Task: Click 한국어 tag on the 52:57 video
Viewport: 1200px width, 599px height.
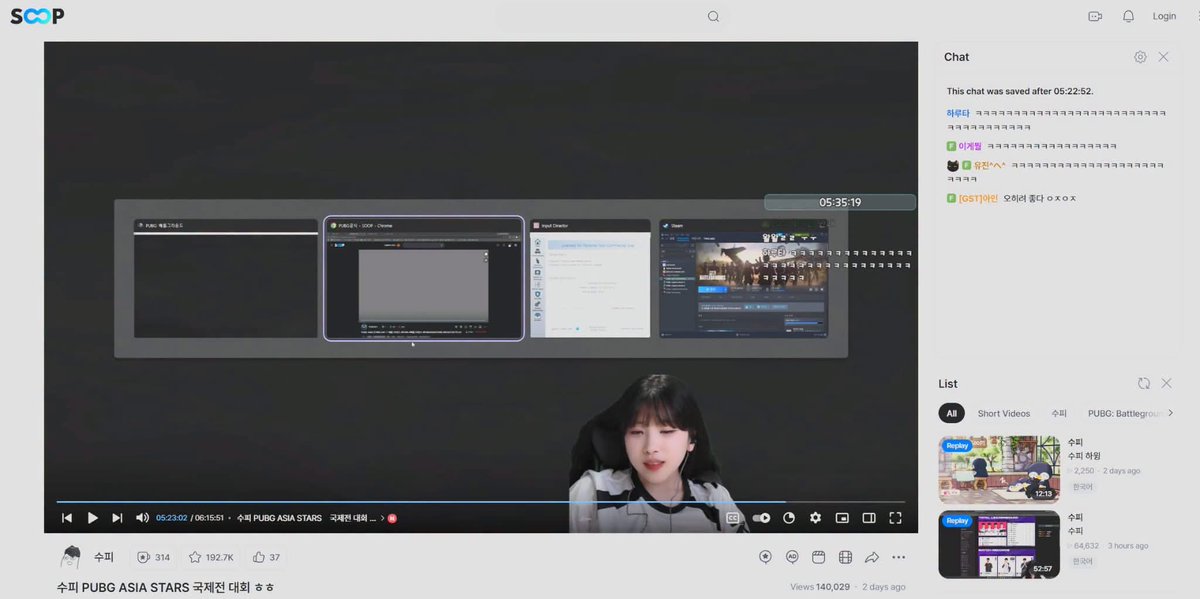Action: pyautogui.click(x=1083, y=562)
